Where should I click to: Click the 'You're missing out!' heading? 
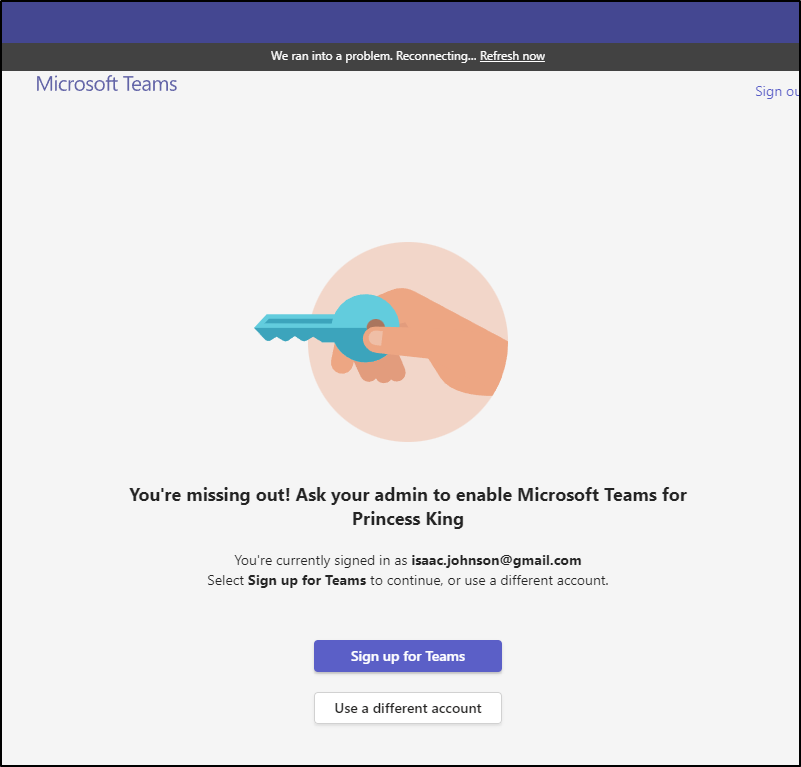coord(408,506)
